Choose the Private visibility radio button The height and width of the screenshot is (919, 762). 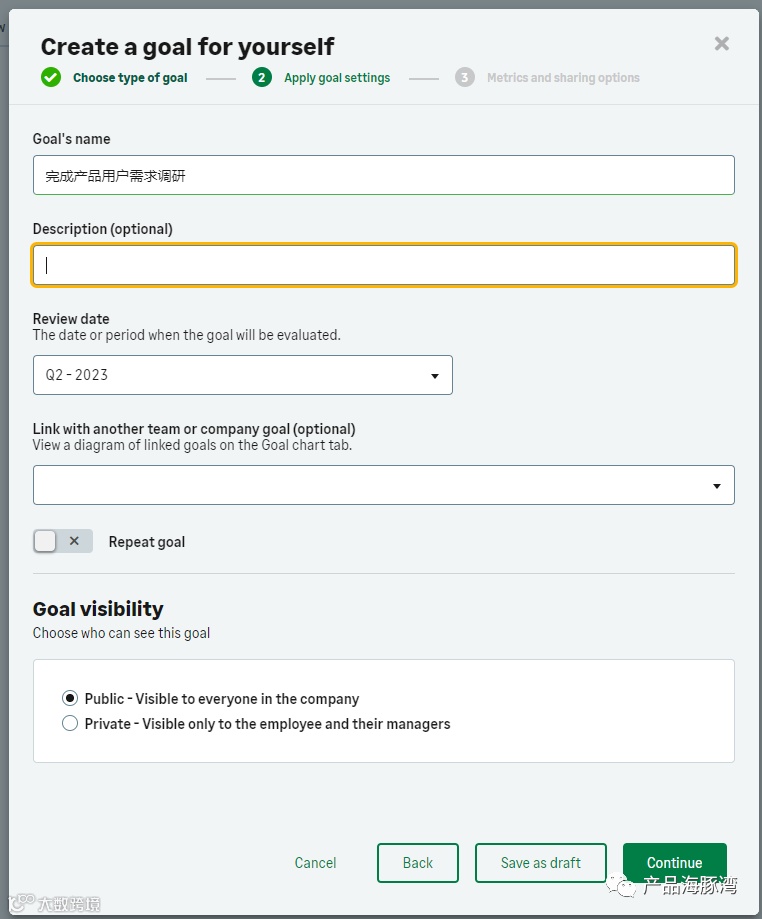[70, 724]
